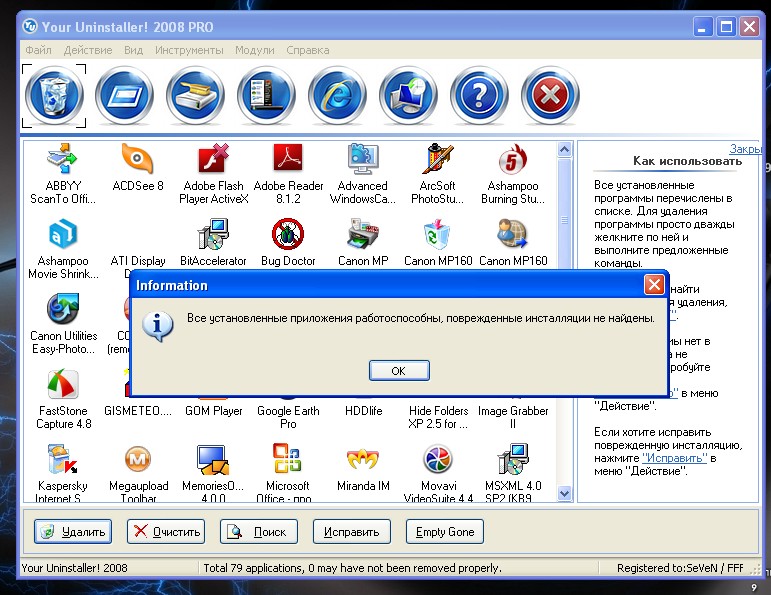
Task: Click the Empty Gone button
Action: [445, 532]
